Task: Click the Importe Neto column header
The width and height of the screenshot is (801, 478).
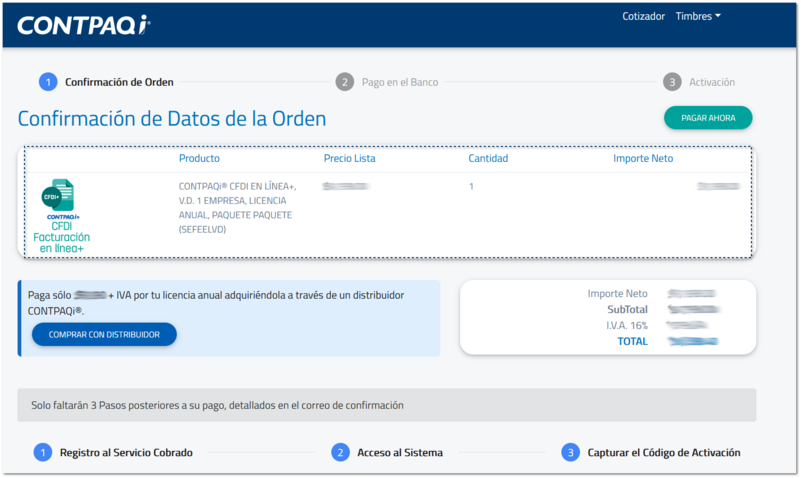Action: click(643, 158)
